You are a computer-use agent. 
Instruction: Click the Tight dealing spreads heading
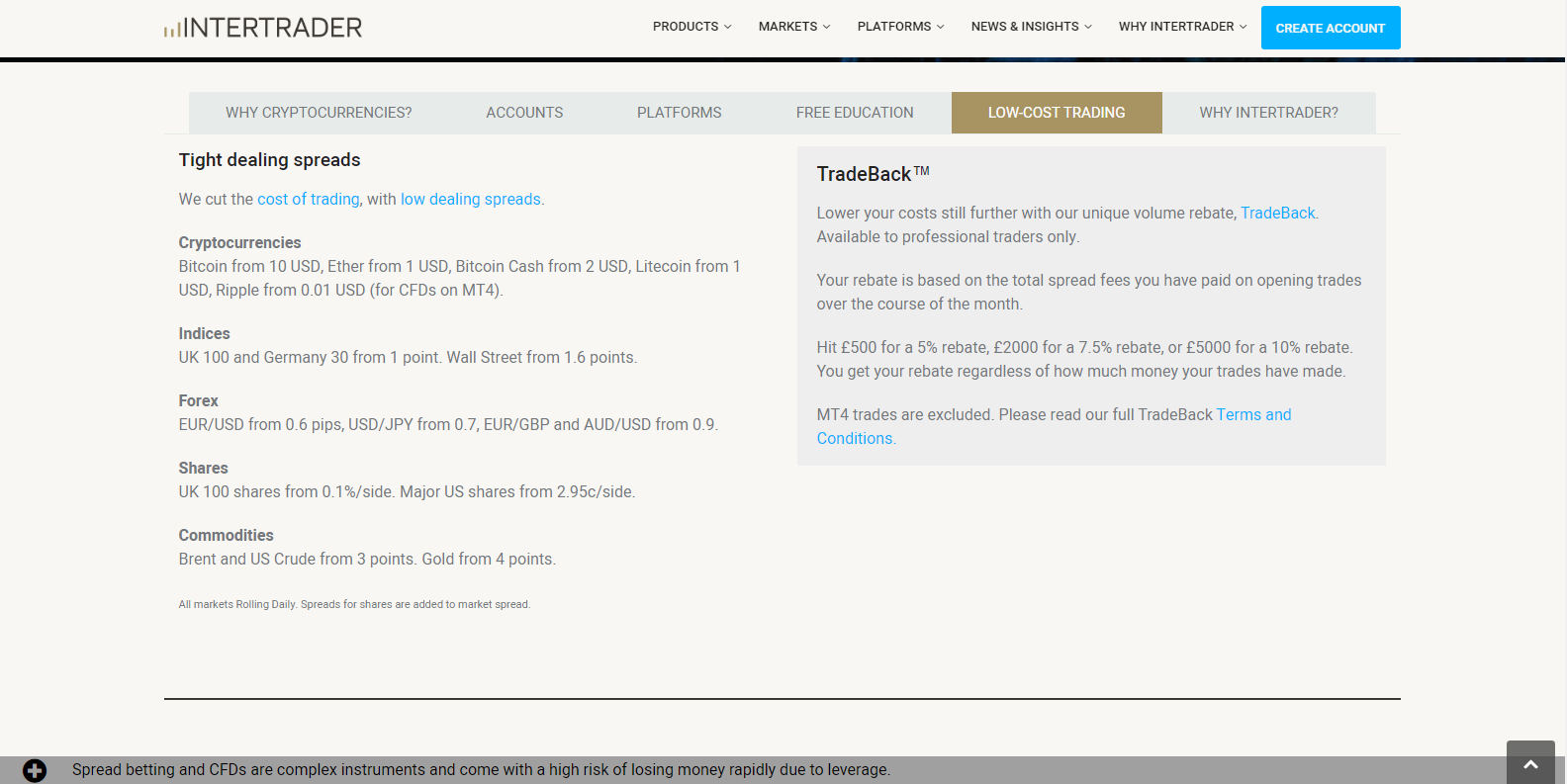click(x=269, y=160)
